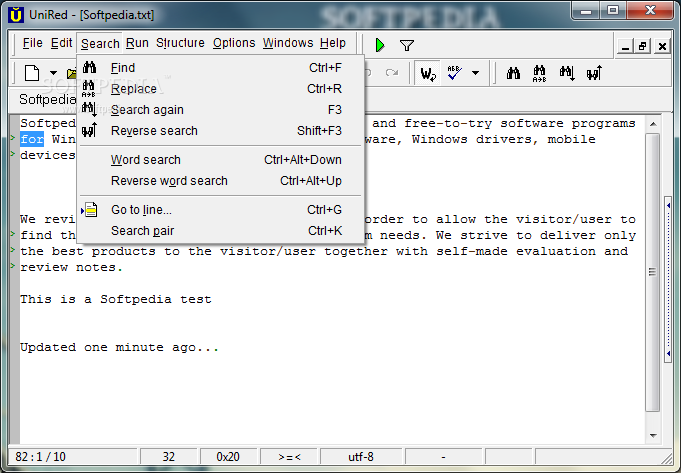This screenshot has width=681, height=473.
Task: Click the Search again toolbar icon
Action: click(x=567, y=73)
